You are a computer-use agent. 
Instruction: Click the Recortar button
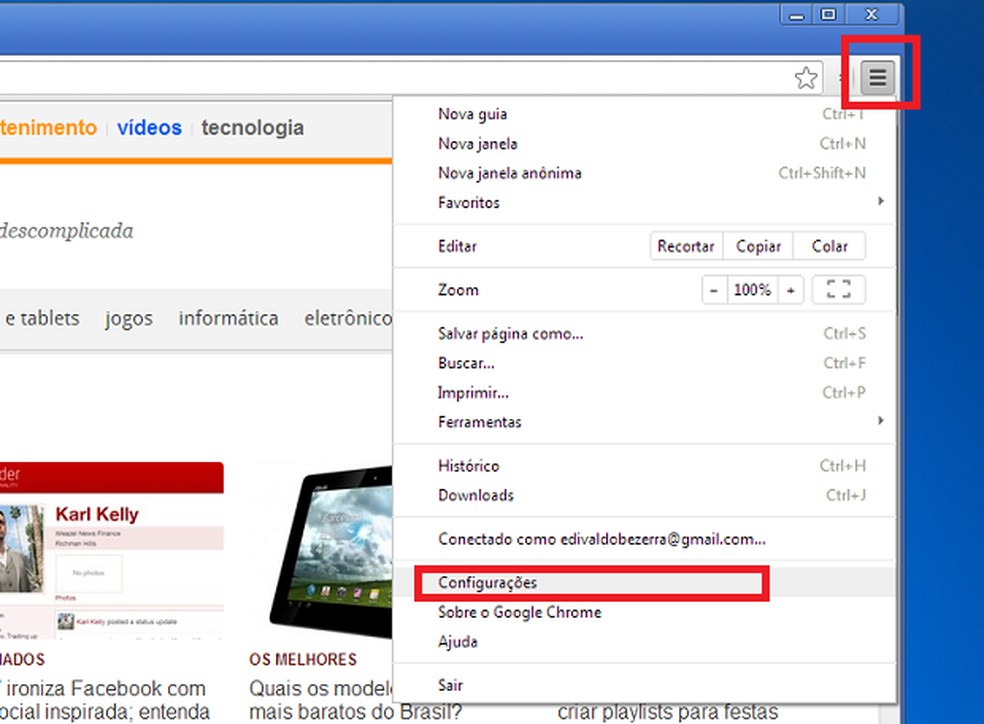click(x=685, y=245)
